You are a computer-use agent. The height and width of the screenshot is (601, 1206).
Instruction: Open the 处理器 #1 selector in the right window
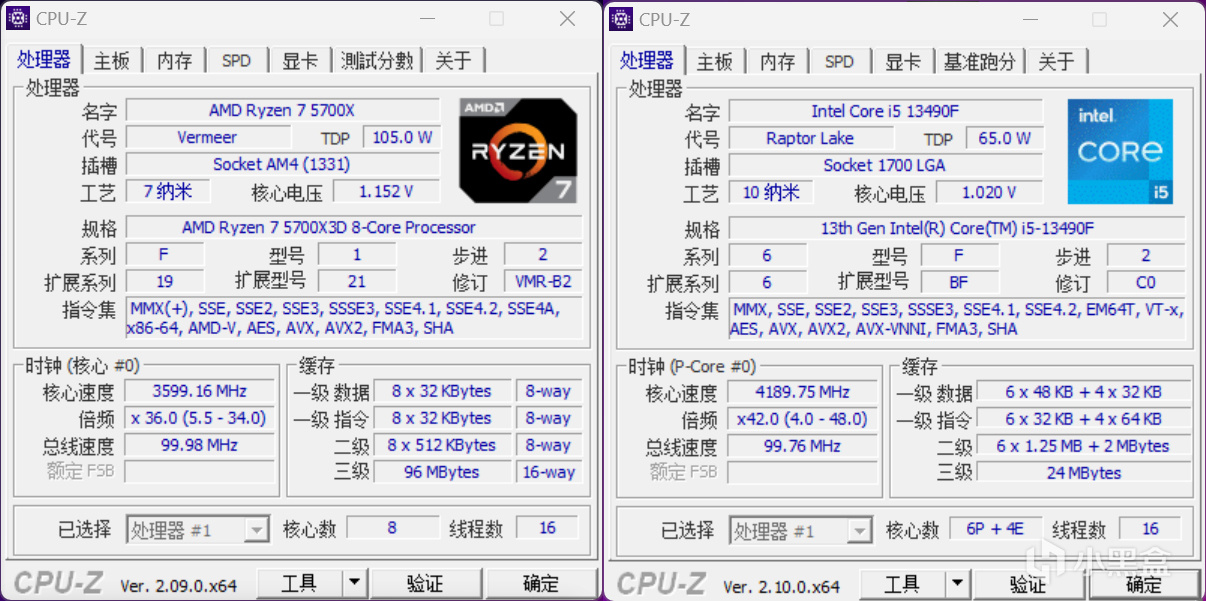(x=801, y=531)
